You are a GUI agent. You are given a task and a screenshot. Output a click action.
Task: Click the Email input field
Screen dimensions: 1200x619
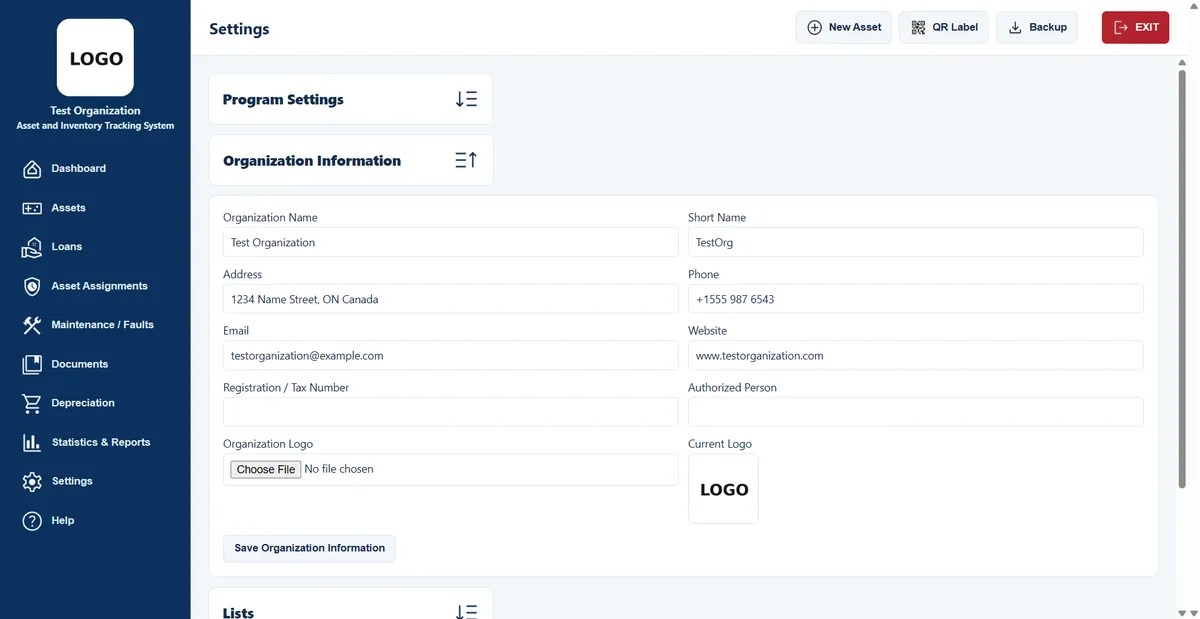click(450, 355)
